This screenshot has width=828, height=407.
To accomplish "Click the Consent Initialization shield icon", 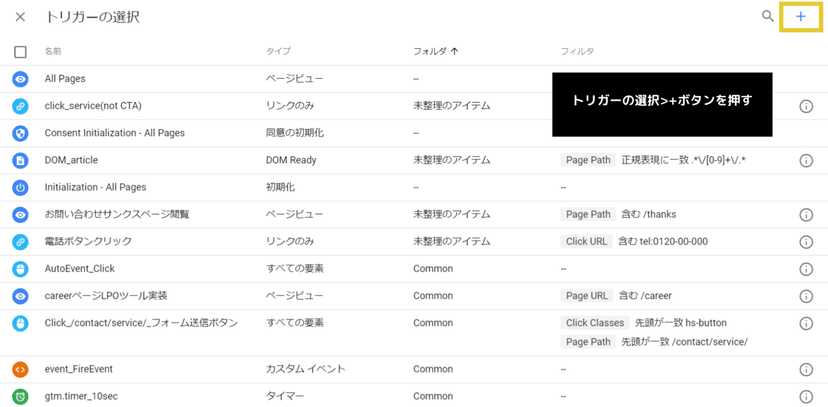I will tap(20, 133).
